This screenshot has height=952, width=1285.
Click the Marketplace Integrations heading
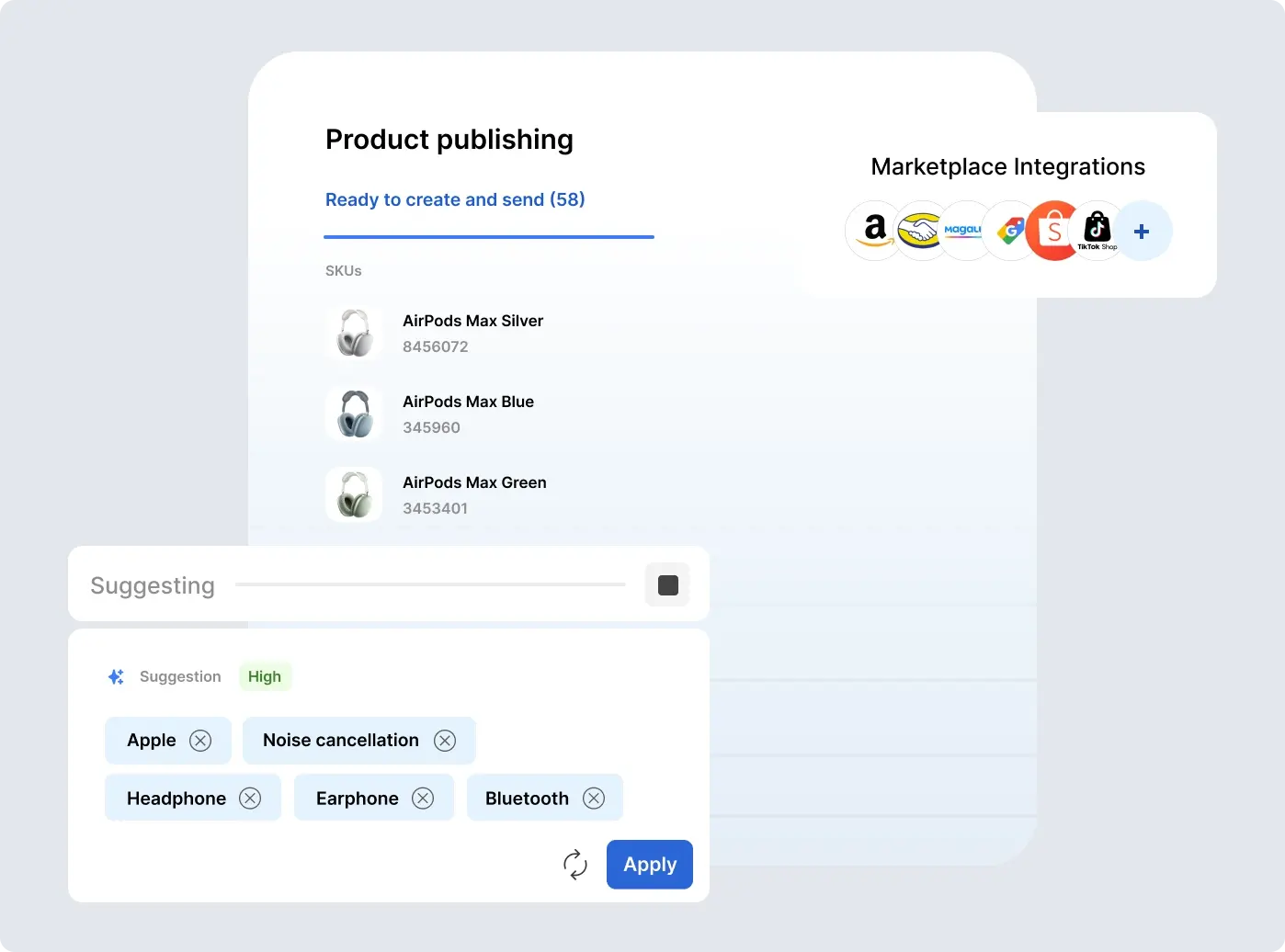click(x=1007, y=166)
